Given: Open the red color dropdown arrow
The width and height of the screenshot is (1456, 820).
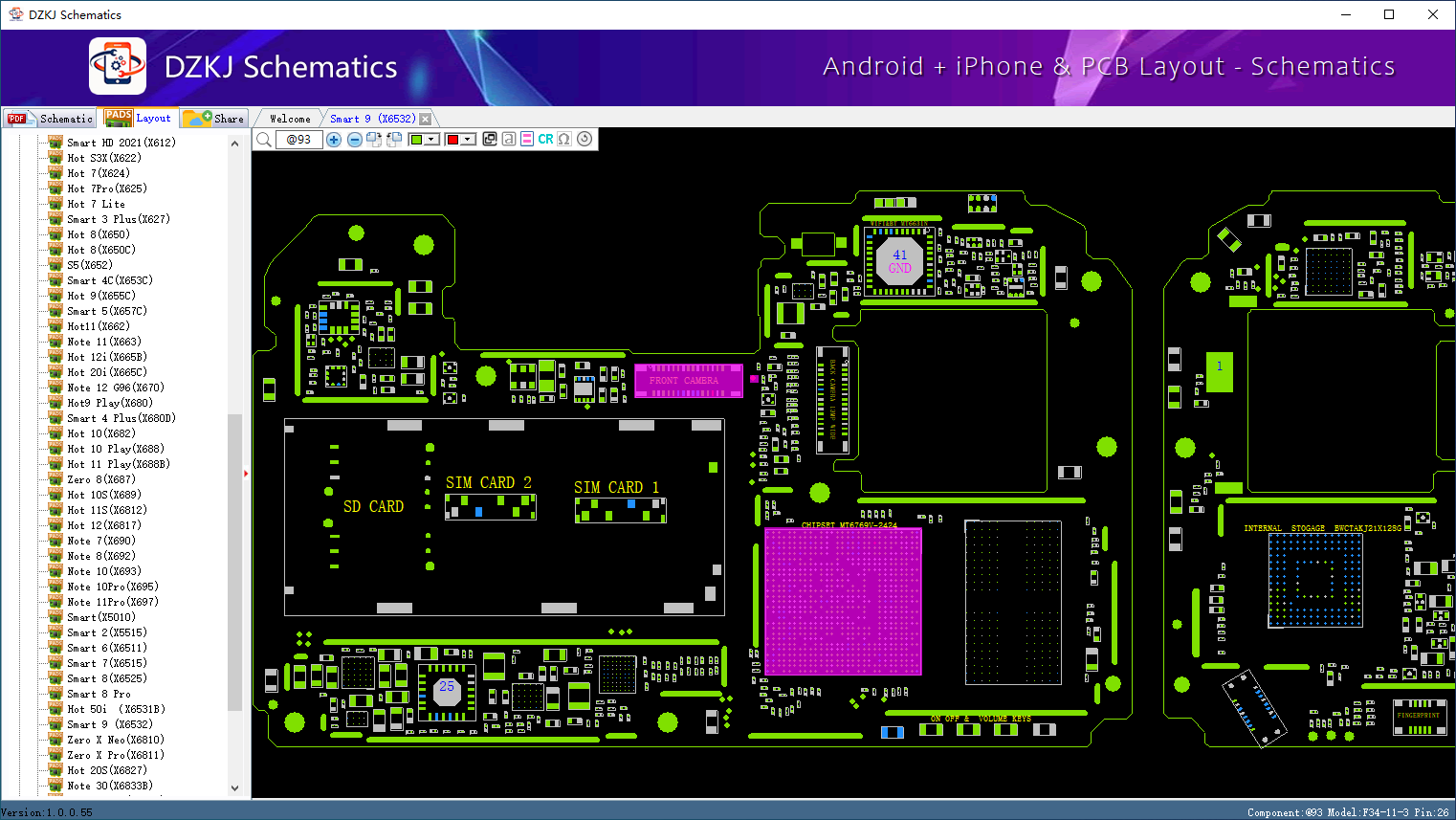Looking at the screenshot, I should (468, 140).
